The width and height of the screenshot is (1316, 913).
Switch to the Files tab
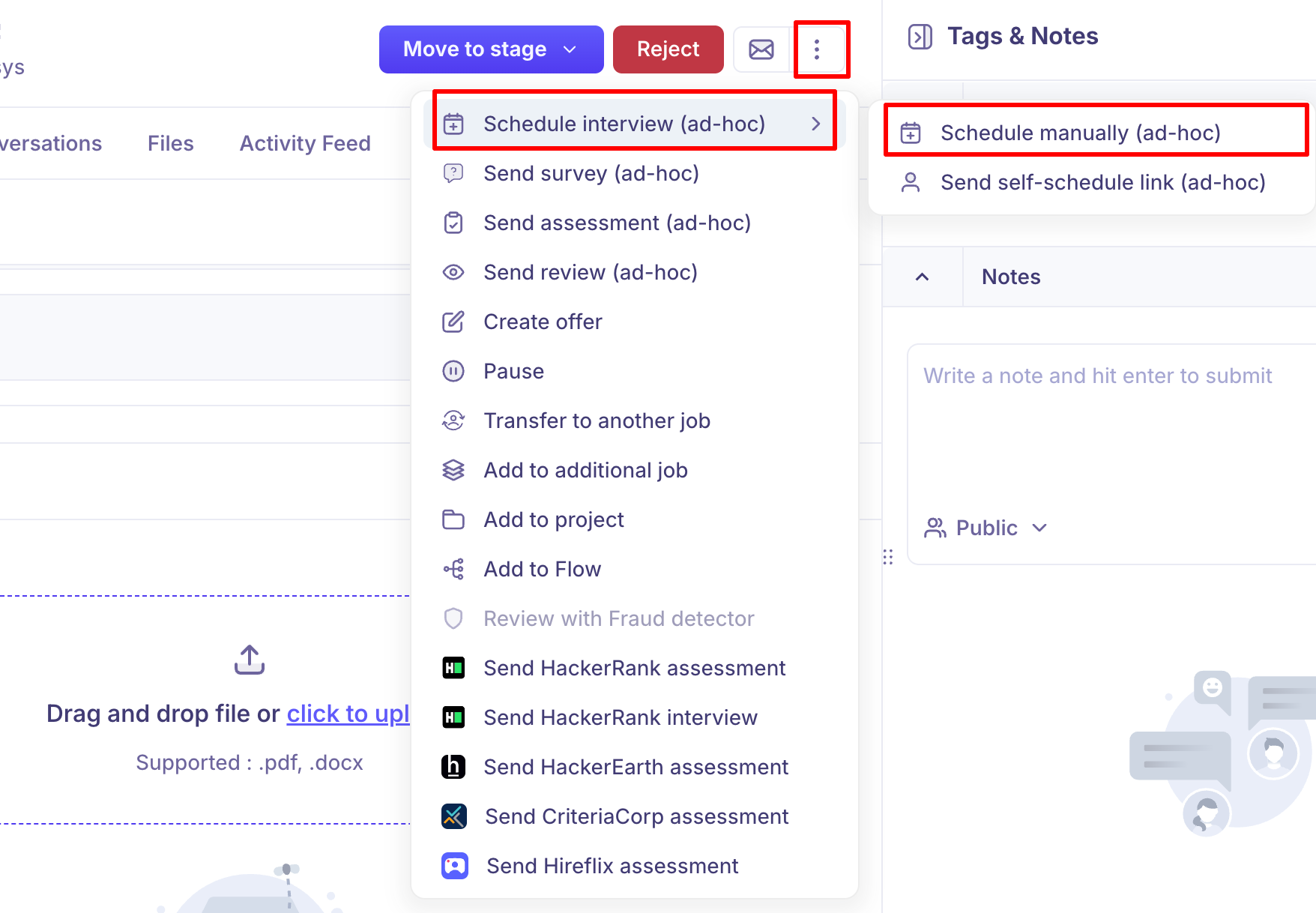click(171, 143)
